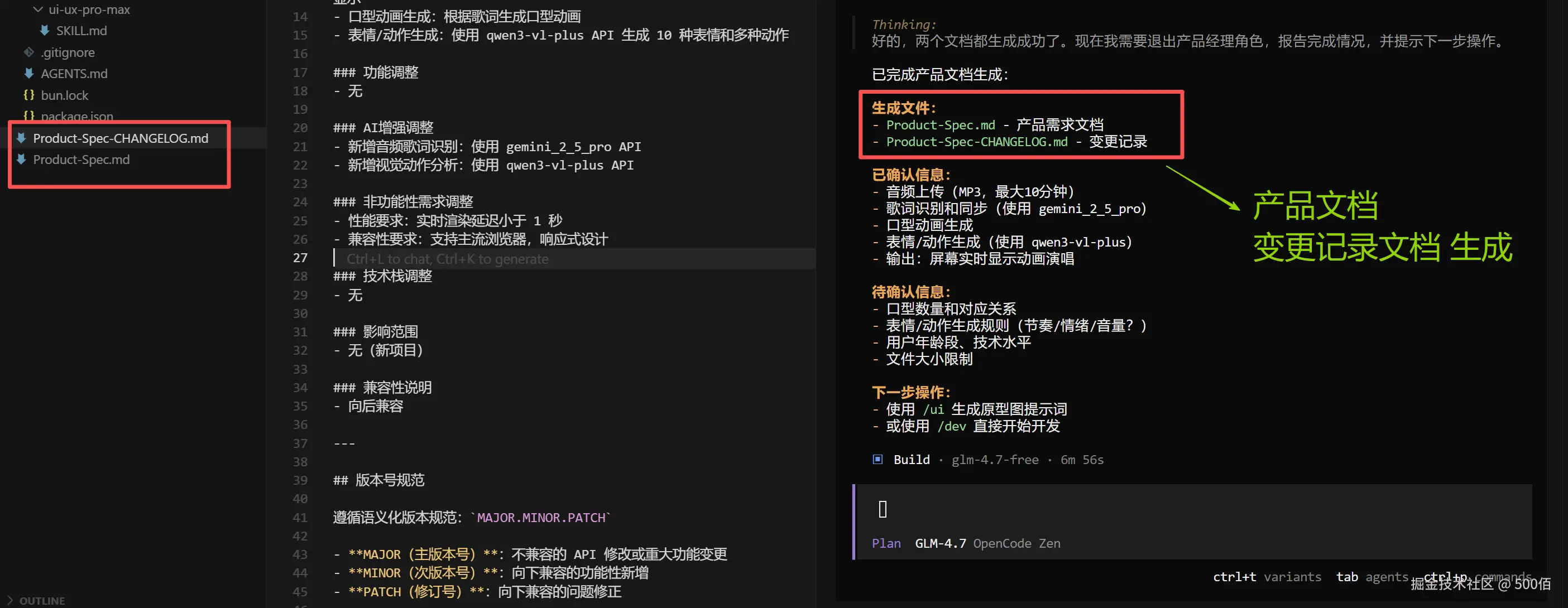The height and width of the screenshot is (608, 1568).
Task: Open Product-Spec-CHANGELOG.md in the explorer
Action: 121,138
